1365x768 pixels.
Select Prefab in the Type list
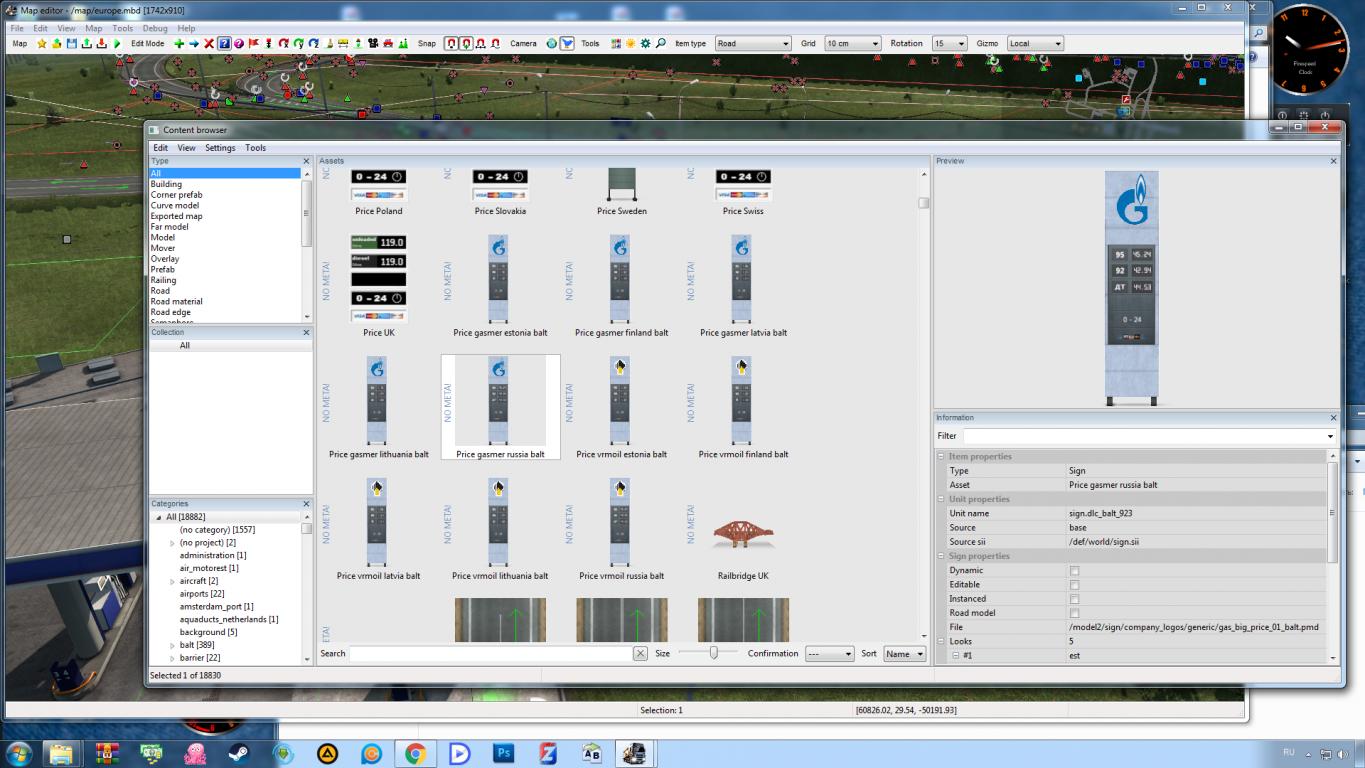[163, 269]
